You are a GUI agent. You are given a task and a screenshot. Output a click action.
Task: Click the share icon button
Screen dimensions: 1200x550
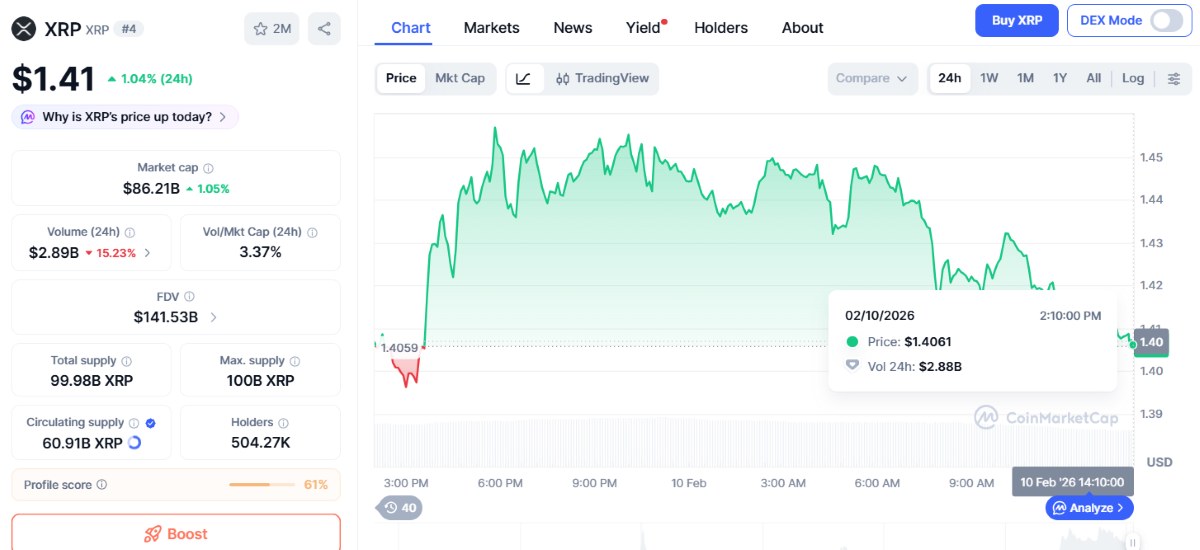(324, 29)
